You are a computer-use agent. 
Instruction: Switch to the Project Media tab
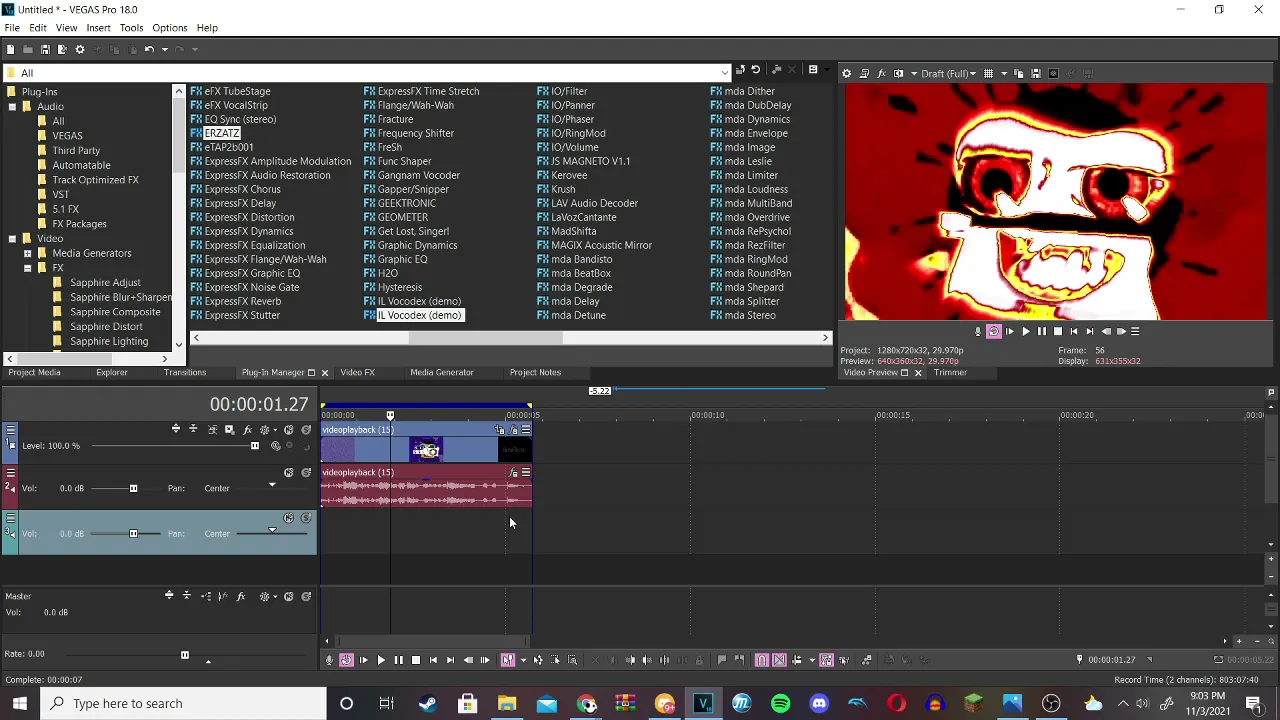(x=35, y=372)
